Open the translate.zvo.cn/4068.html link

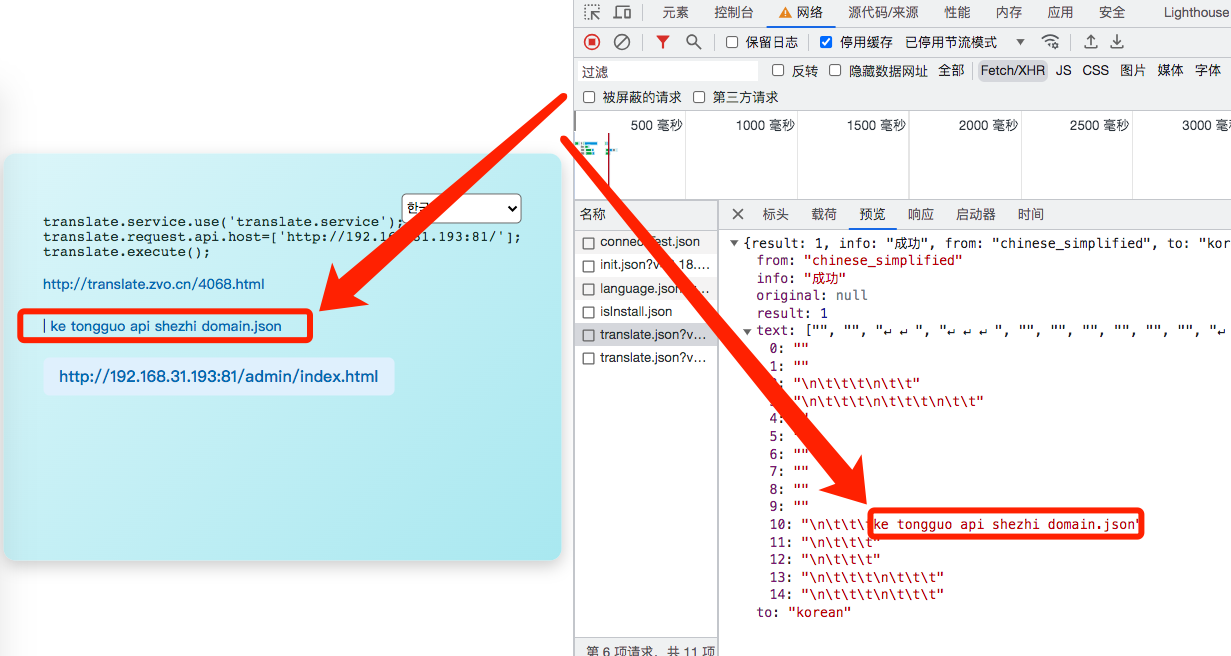[153, 284]
